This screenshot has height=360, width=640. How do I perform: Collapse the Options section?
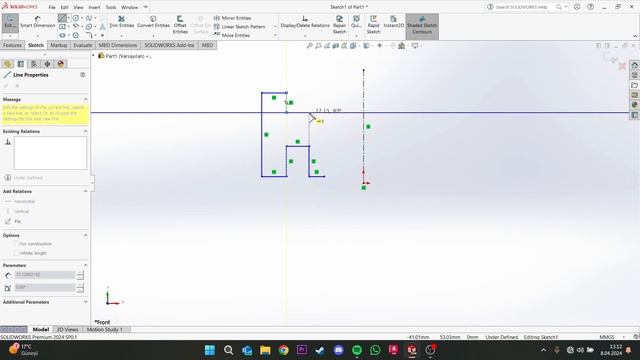point(85,236)
